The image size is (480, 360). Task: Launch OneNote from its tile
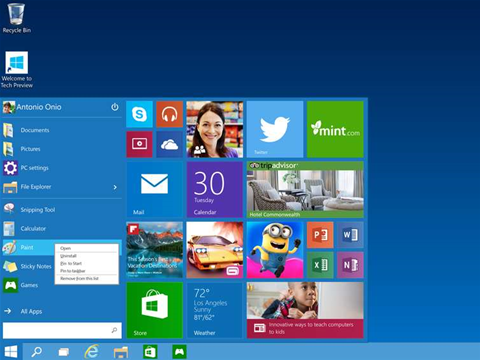(350, 265)
